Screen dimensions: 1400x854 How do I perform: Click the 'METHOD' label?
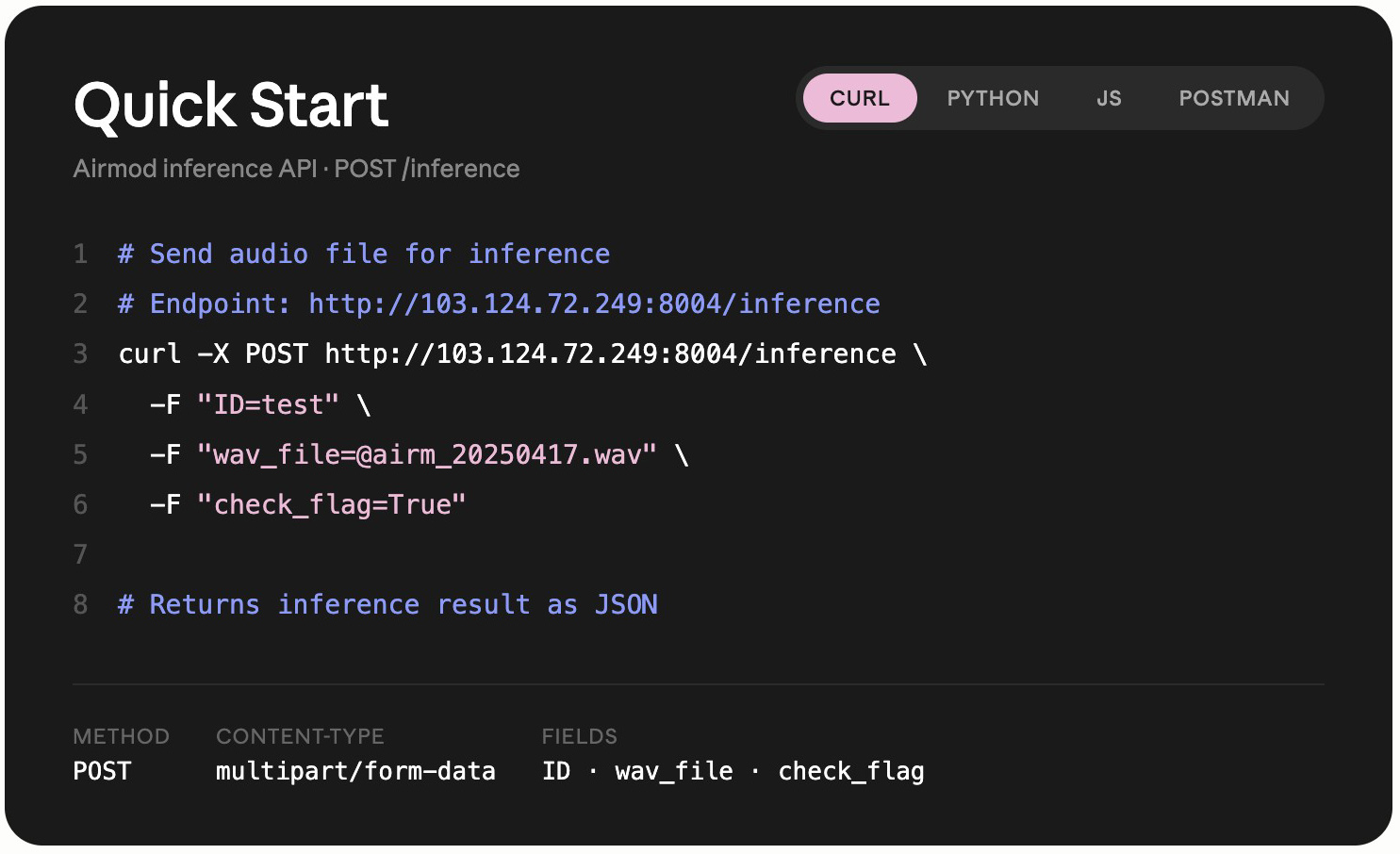[122, 736]
